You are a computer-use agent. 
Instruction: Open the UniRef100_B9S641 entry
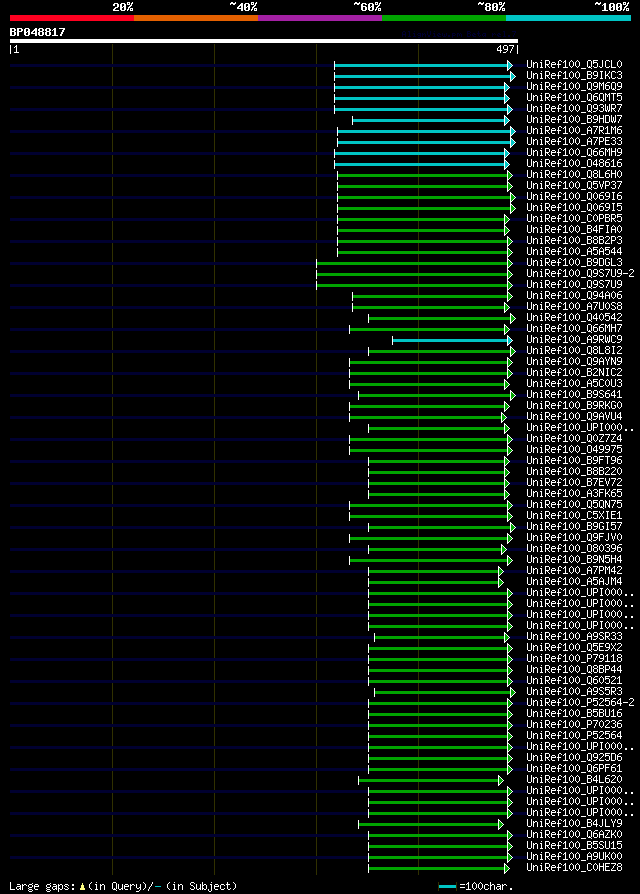(574, 395)
